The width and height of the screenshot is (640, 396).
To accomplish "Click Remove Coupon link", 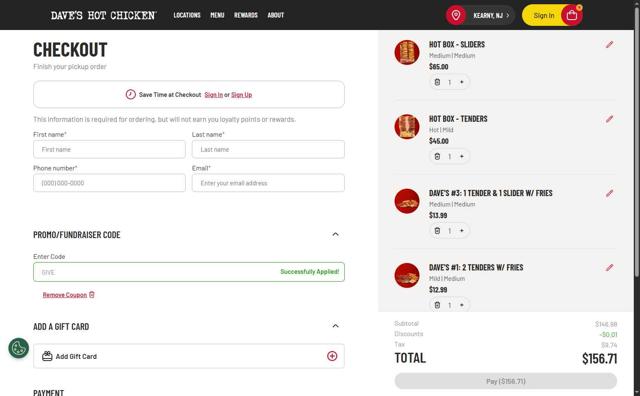I will 65,295.
